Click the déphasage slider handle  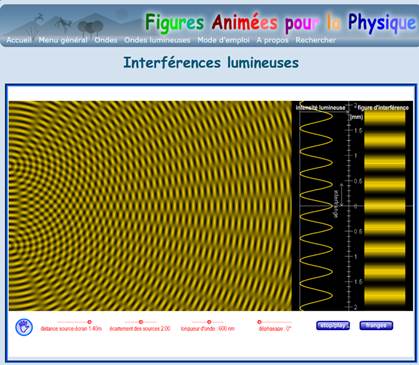pos(259,322)
